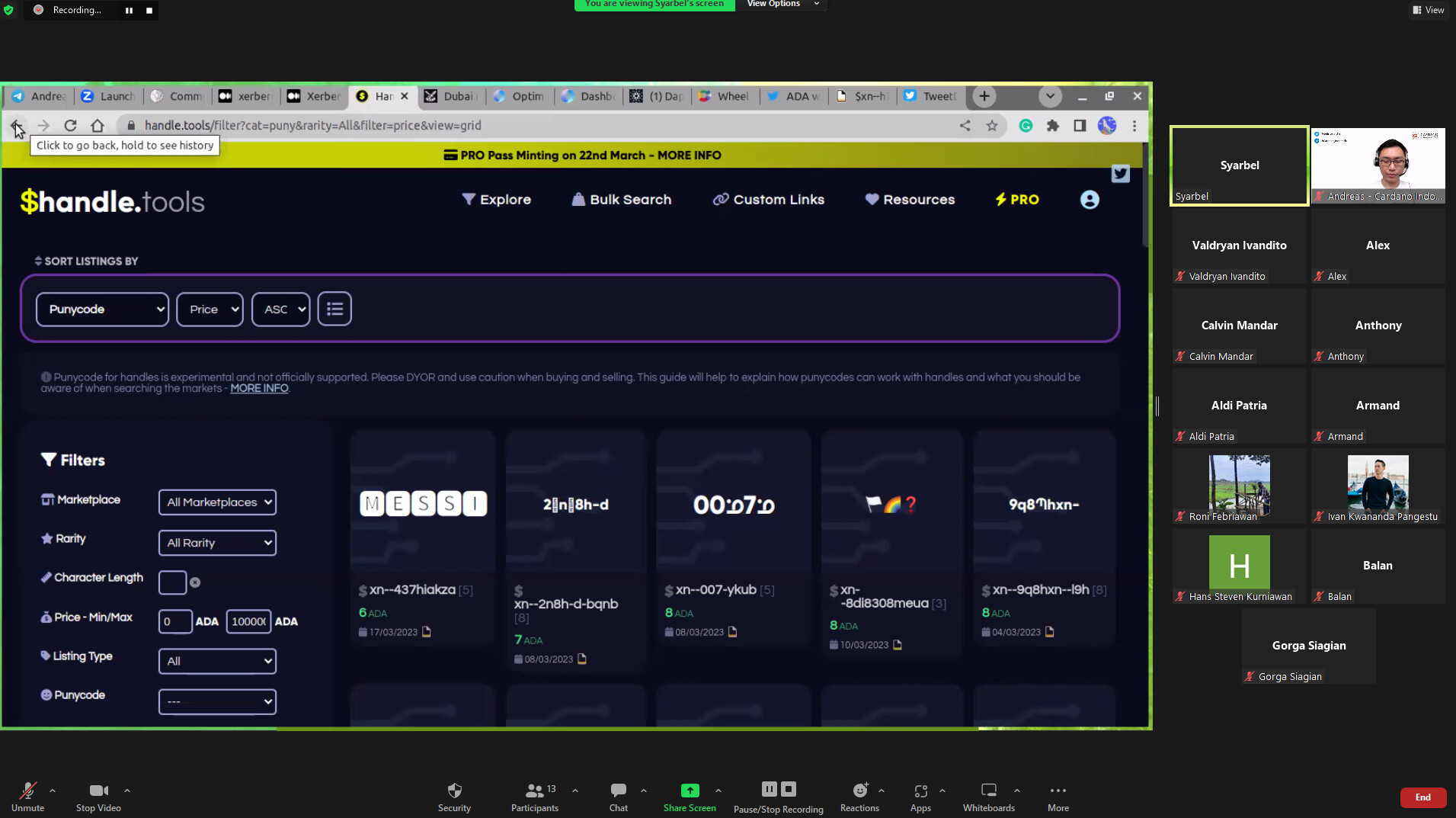Open the user account avatar icon
The height and width of the screenshot is (818, 1456).
click(1090, 200)
